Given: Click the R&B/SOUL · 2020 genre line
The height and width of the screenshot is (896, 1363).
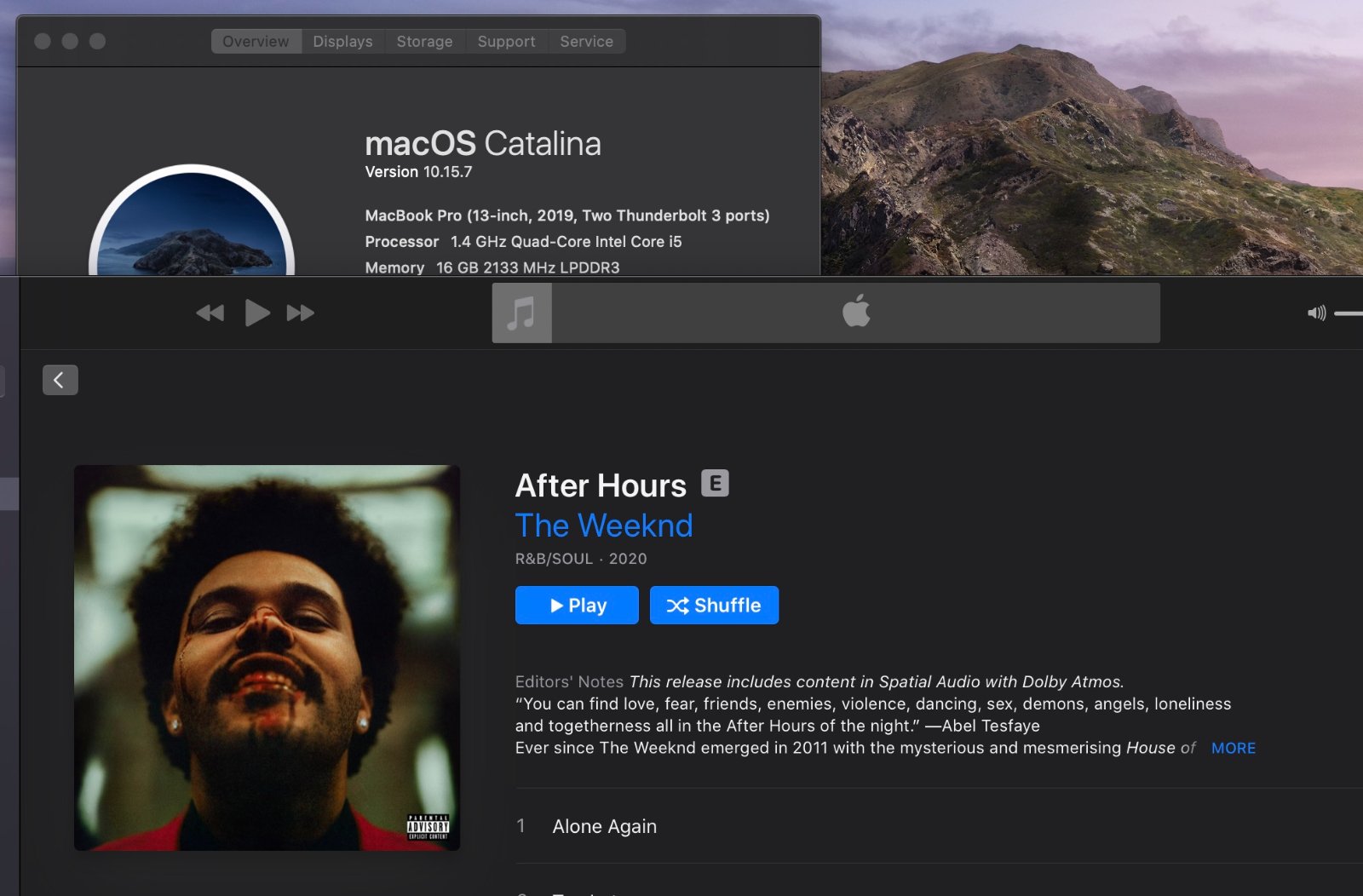Looking at the screenshot, I should (x=581, y=559).
